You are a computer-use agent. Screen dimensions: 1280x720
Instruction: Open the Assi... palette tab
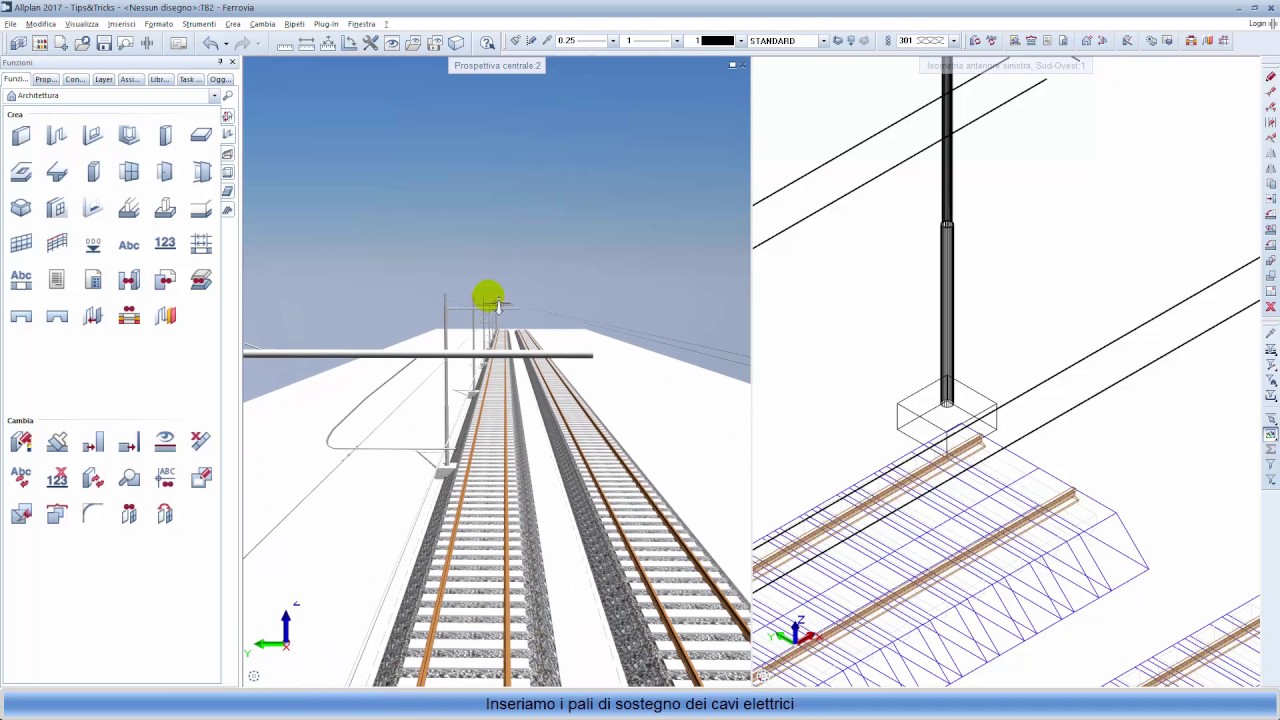click(x=130, y=79)
